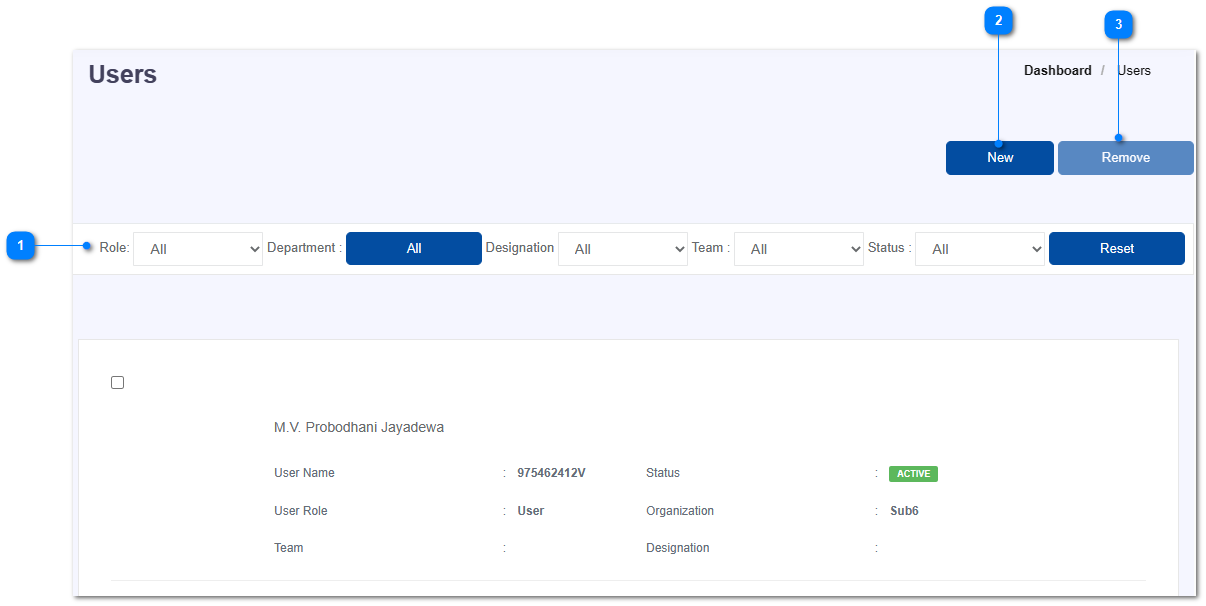
Task: Click the Sub6 organization value
Action: pyautogui.click(x=904, y=511)
